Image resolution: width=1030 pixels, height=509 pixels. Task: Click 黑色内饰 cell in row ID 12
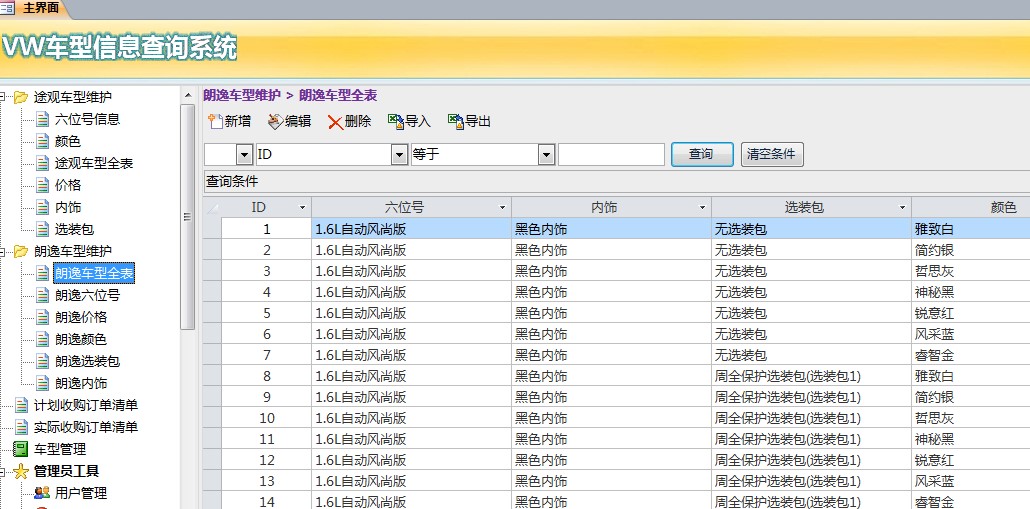pyautogui.click(x=611, y=460)
